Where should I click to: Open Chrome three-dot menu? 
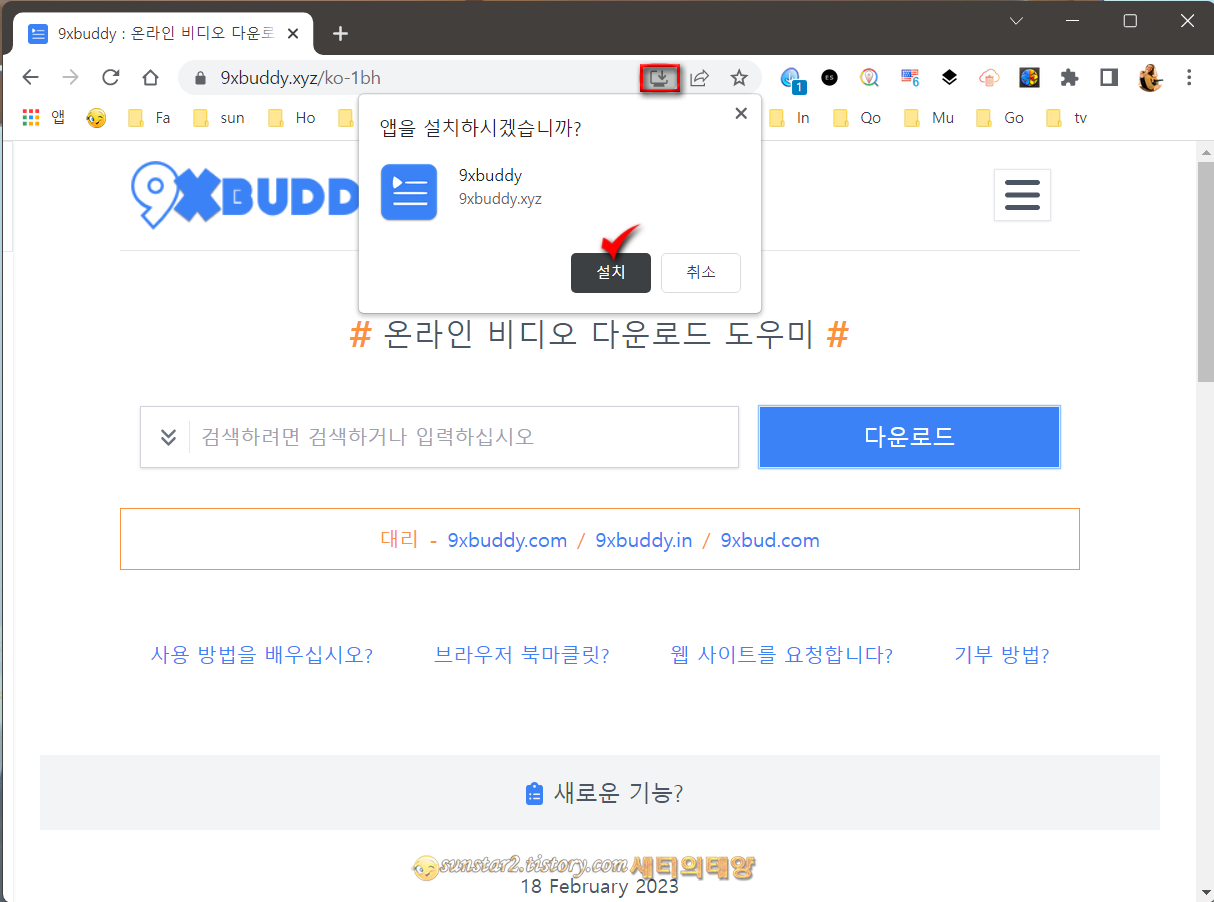(x=1189, y=77)
